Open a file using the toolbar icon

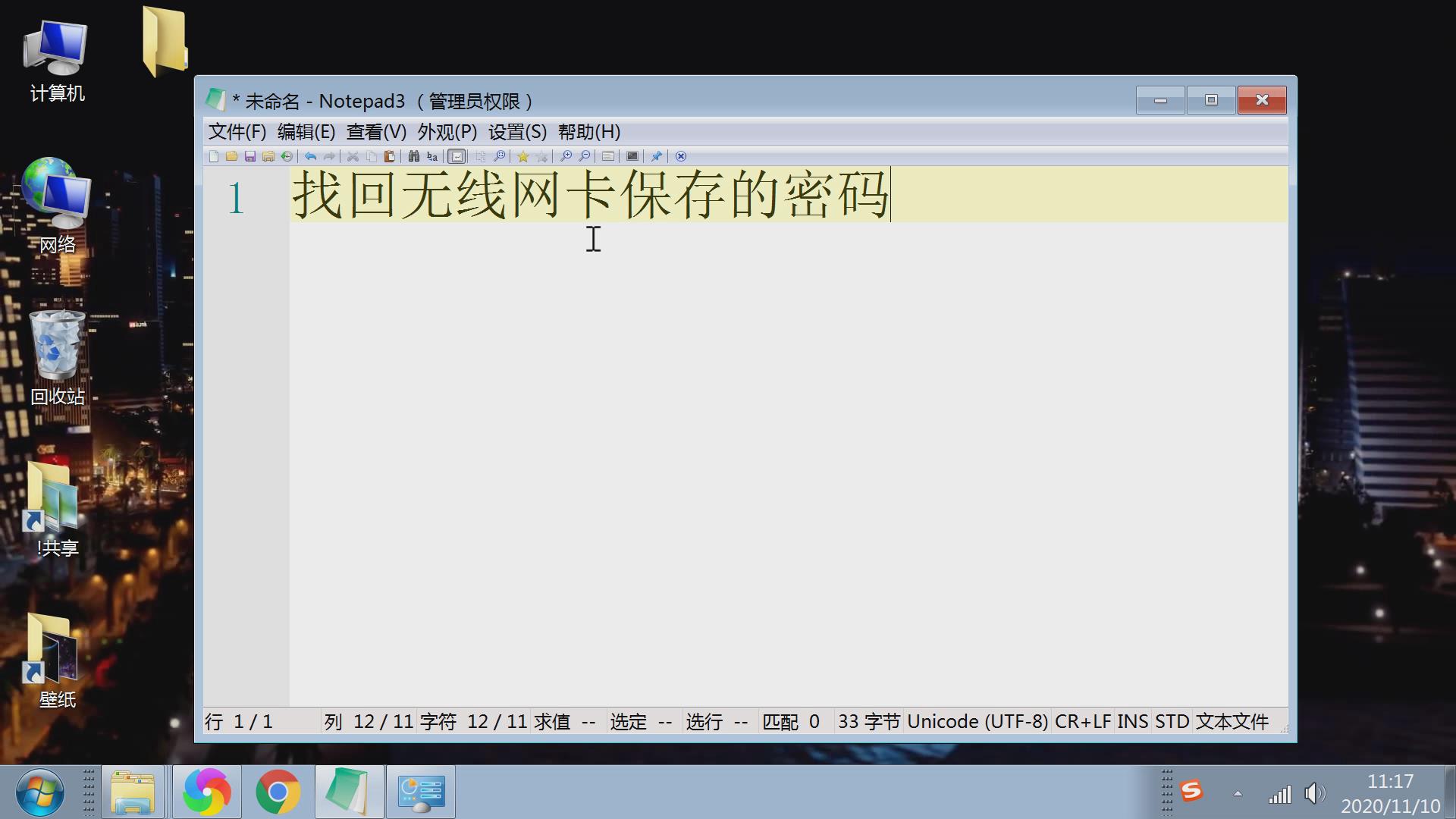(x=231, y=156)
